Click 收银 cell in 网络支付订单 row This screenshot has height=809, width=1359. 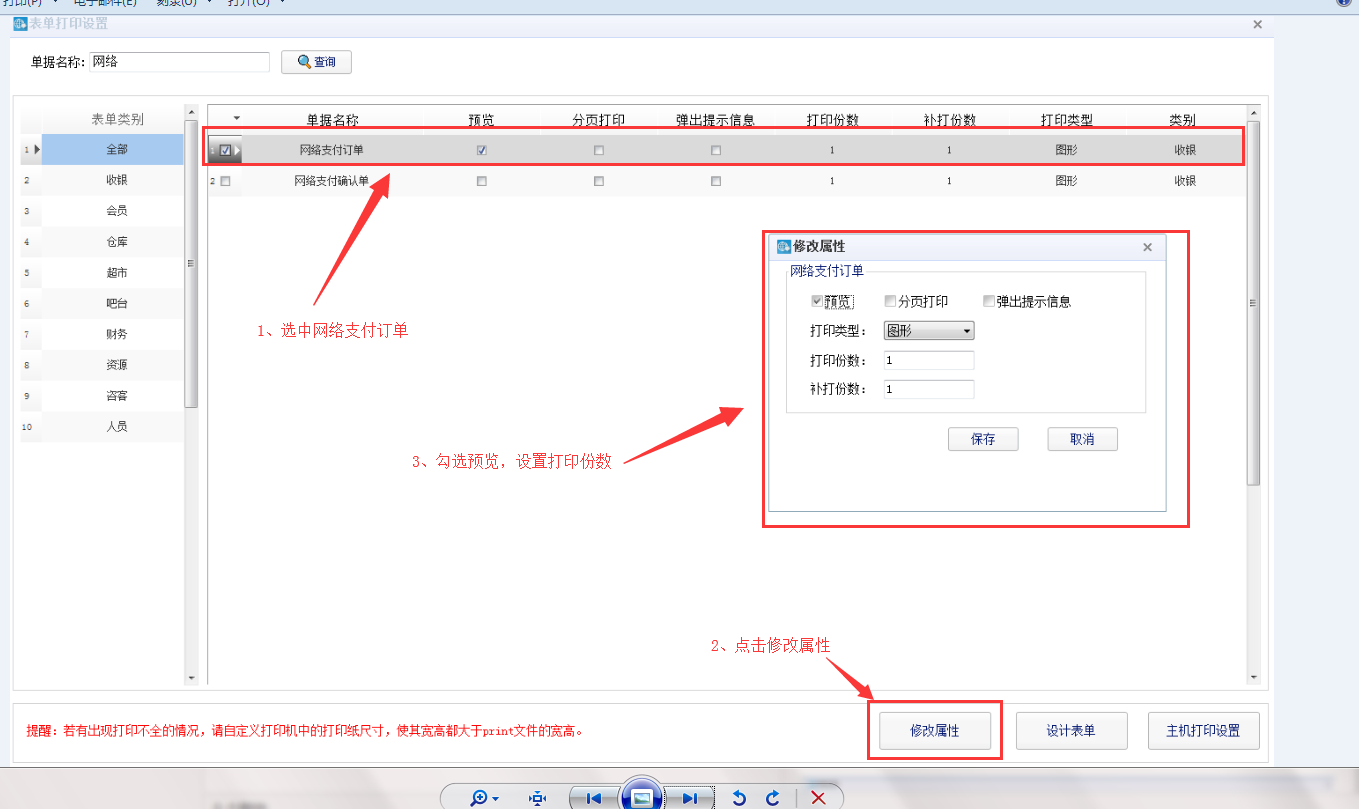coord(1185,151)
